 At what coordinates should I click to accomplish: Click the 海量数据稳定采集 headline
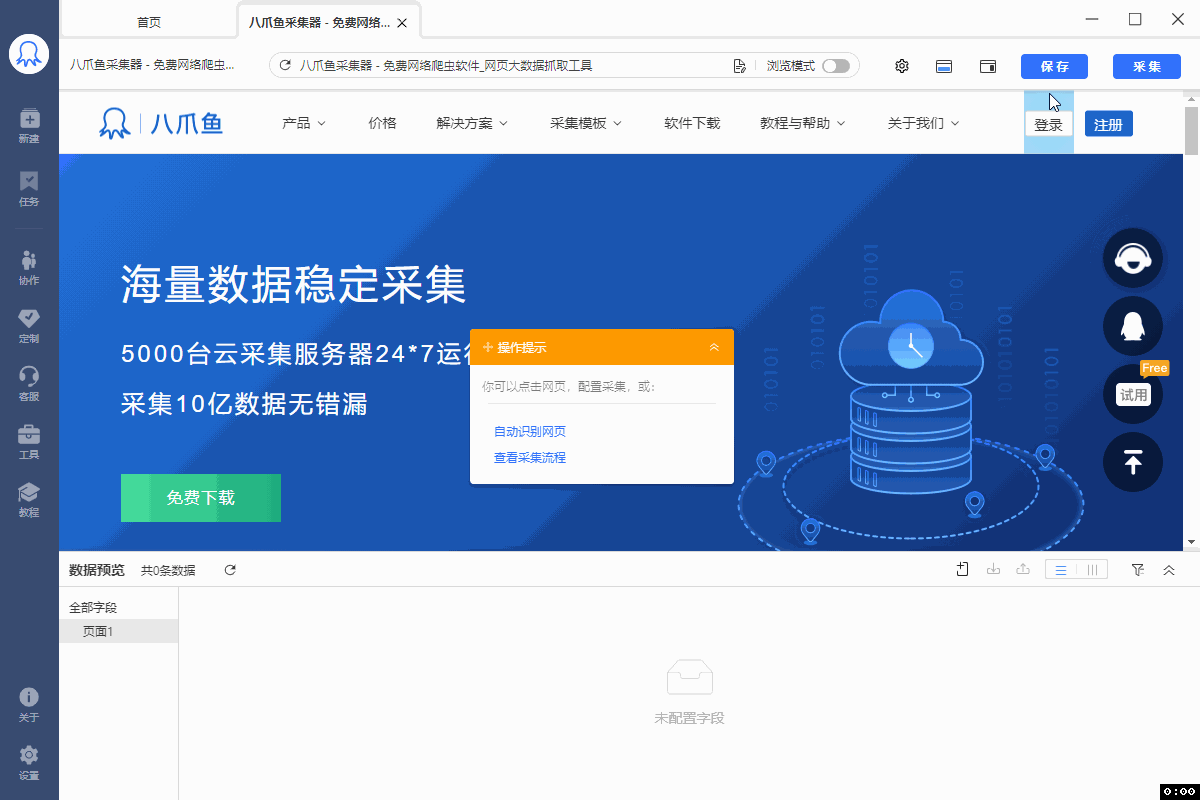pos(294,285)
